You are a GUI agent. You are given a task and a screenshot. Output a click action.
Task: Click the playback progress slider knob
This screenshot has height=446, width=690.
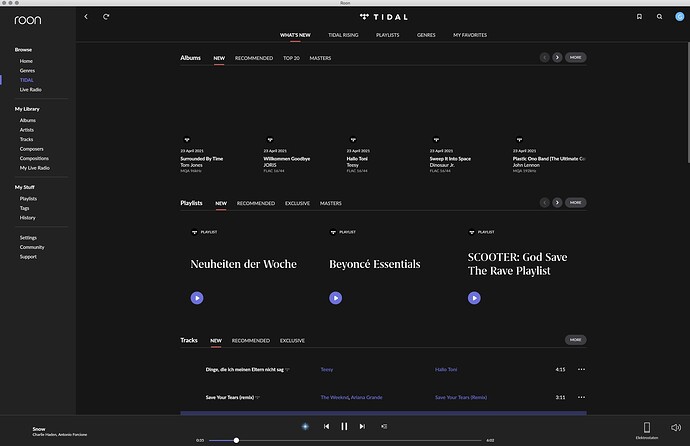tap(236, 440)
